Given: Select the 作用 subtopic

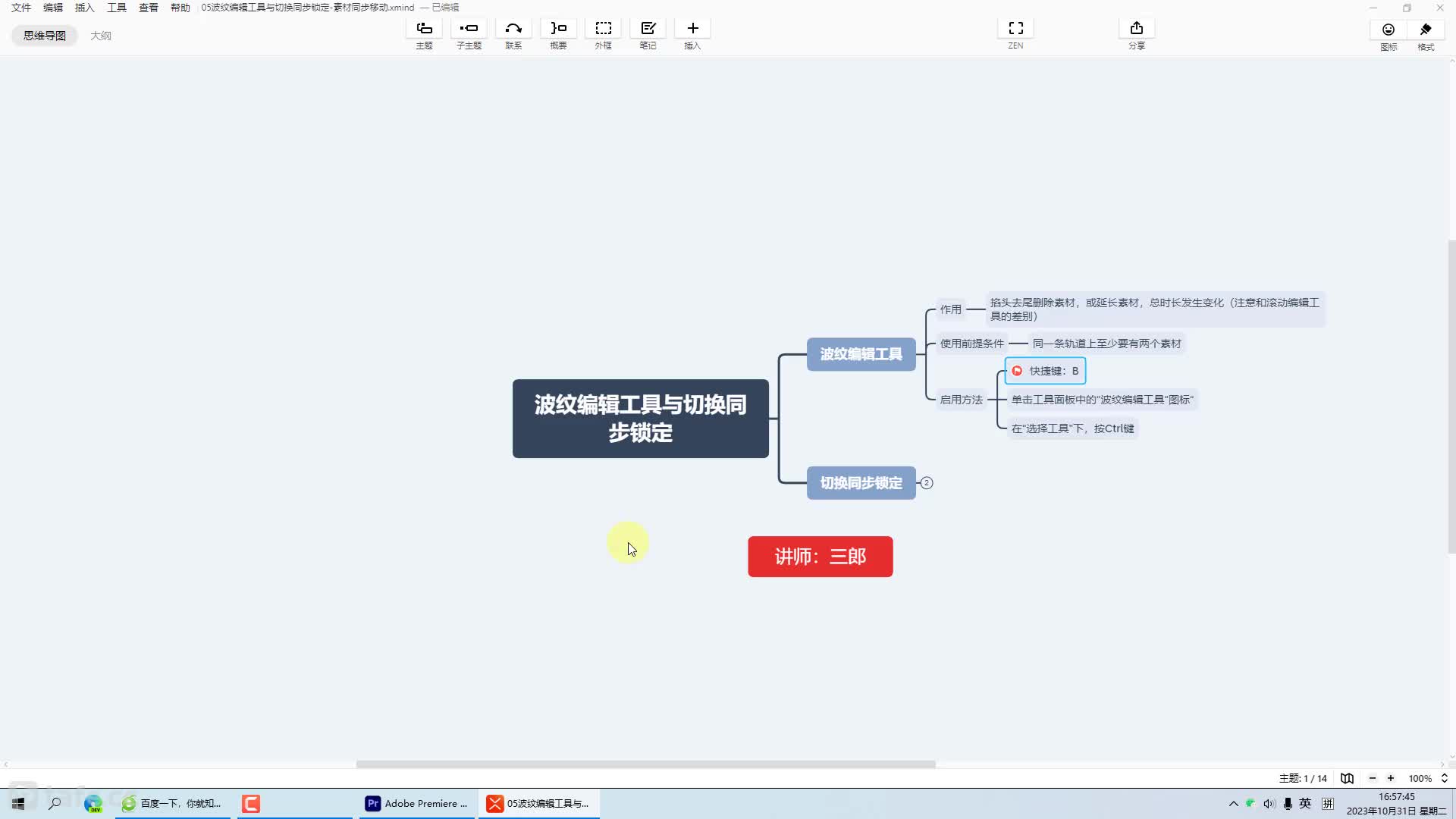Looking at the screenshot, I should (951, 309).
